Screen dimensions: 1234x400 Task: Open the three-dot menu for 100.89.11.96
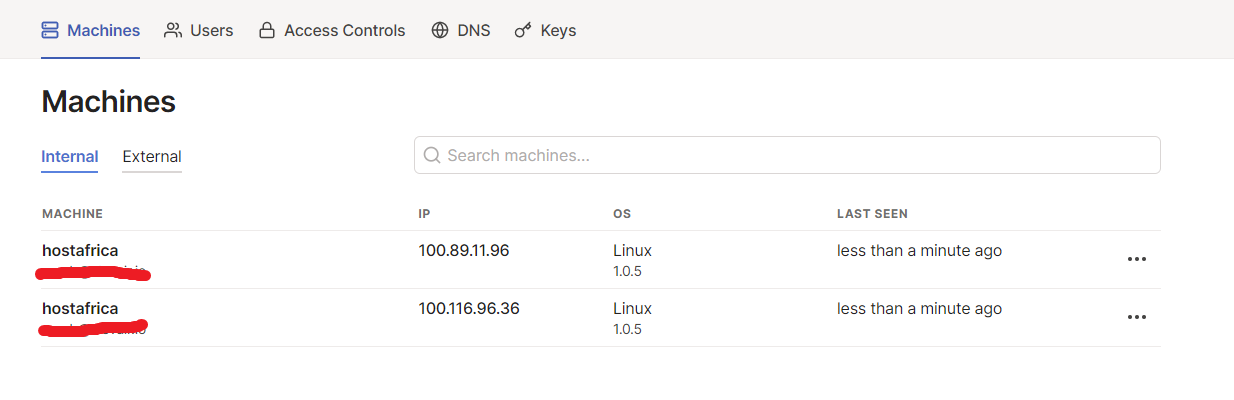point(1136,259)
